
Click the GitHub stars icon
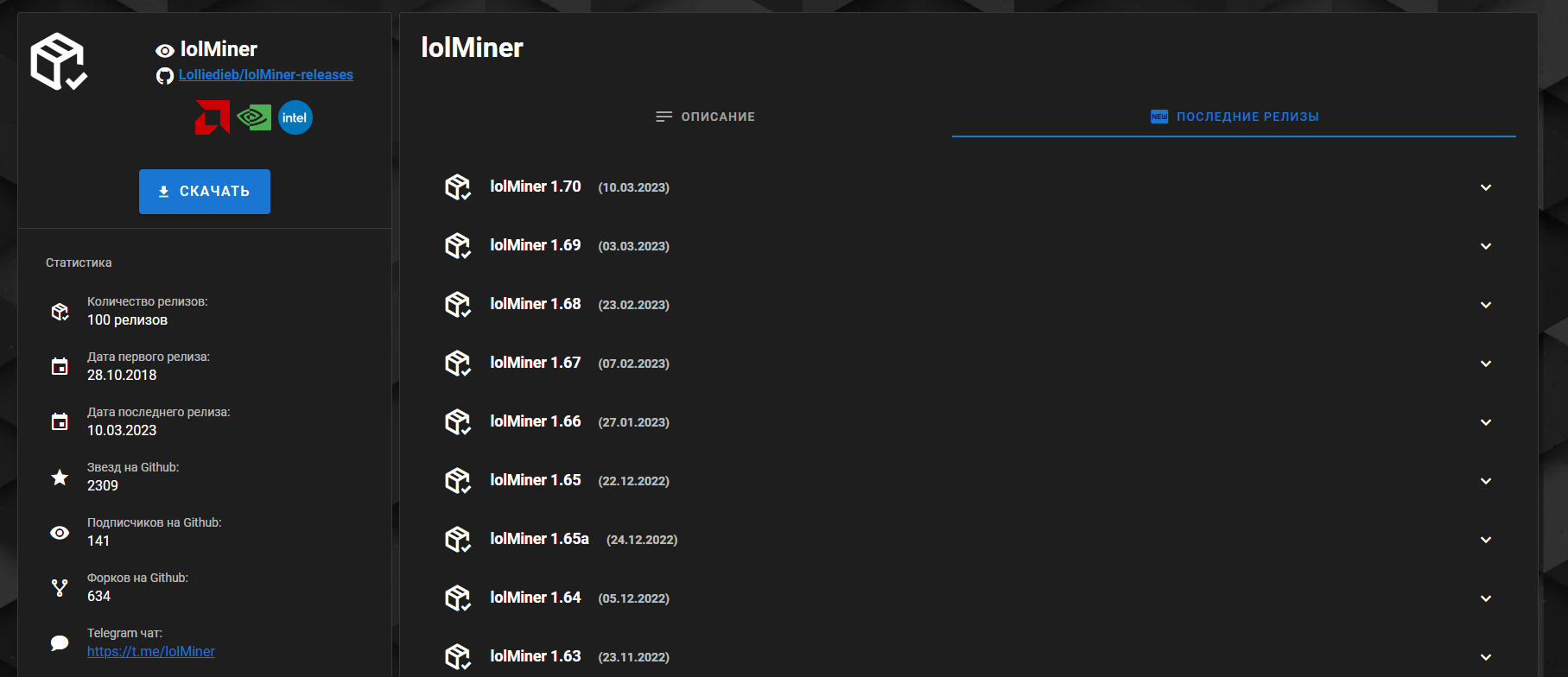pos(60,477)
